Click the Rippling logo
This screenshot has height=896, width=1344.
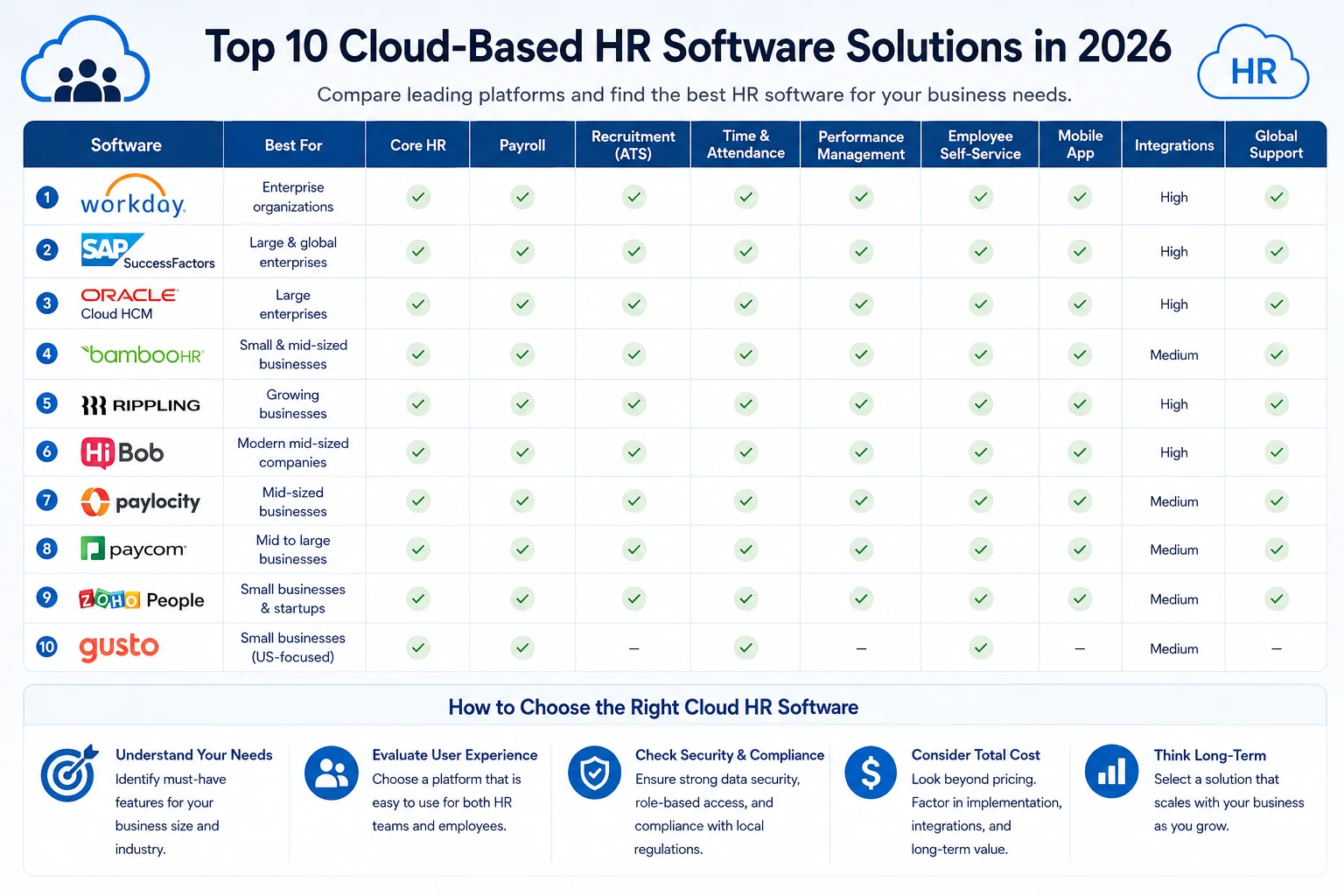141,405
